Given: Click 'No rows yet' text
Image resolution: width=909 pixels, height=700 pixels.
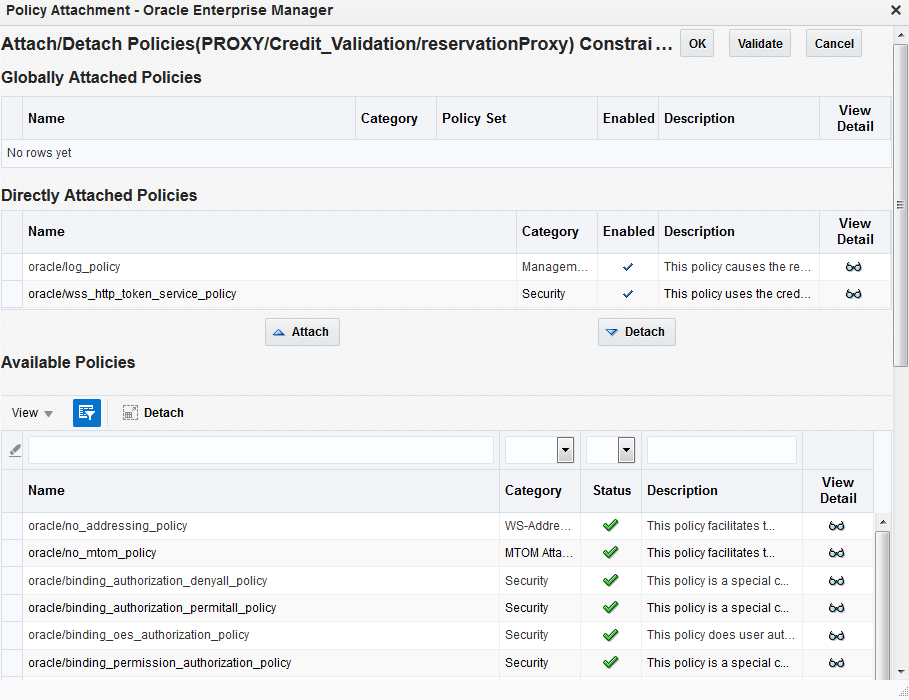Looking at the screenshot, I should pos(39,153).
